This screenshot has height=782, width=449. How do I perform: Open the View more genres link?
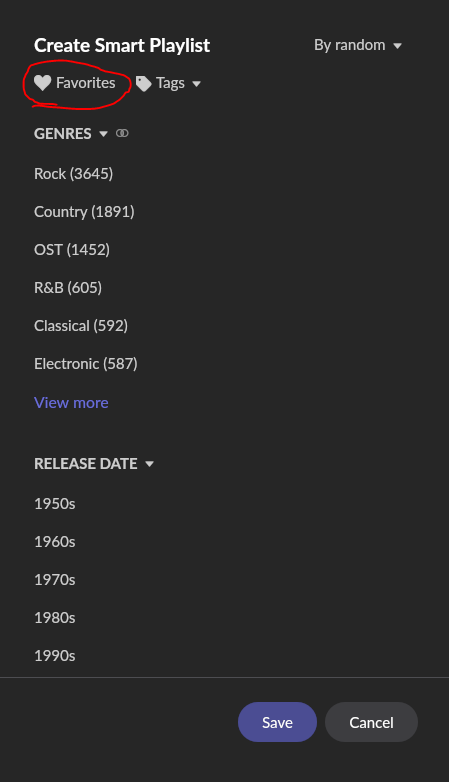pos(71,402)
